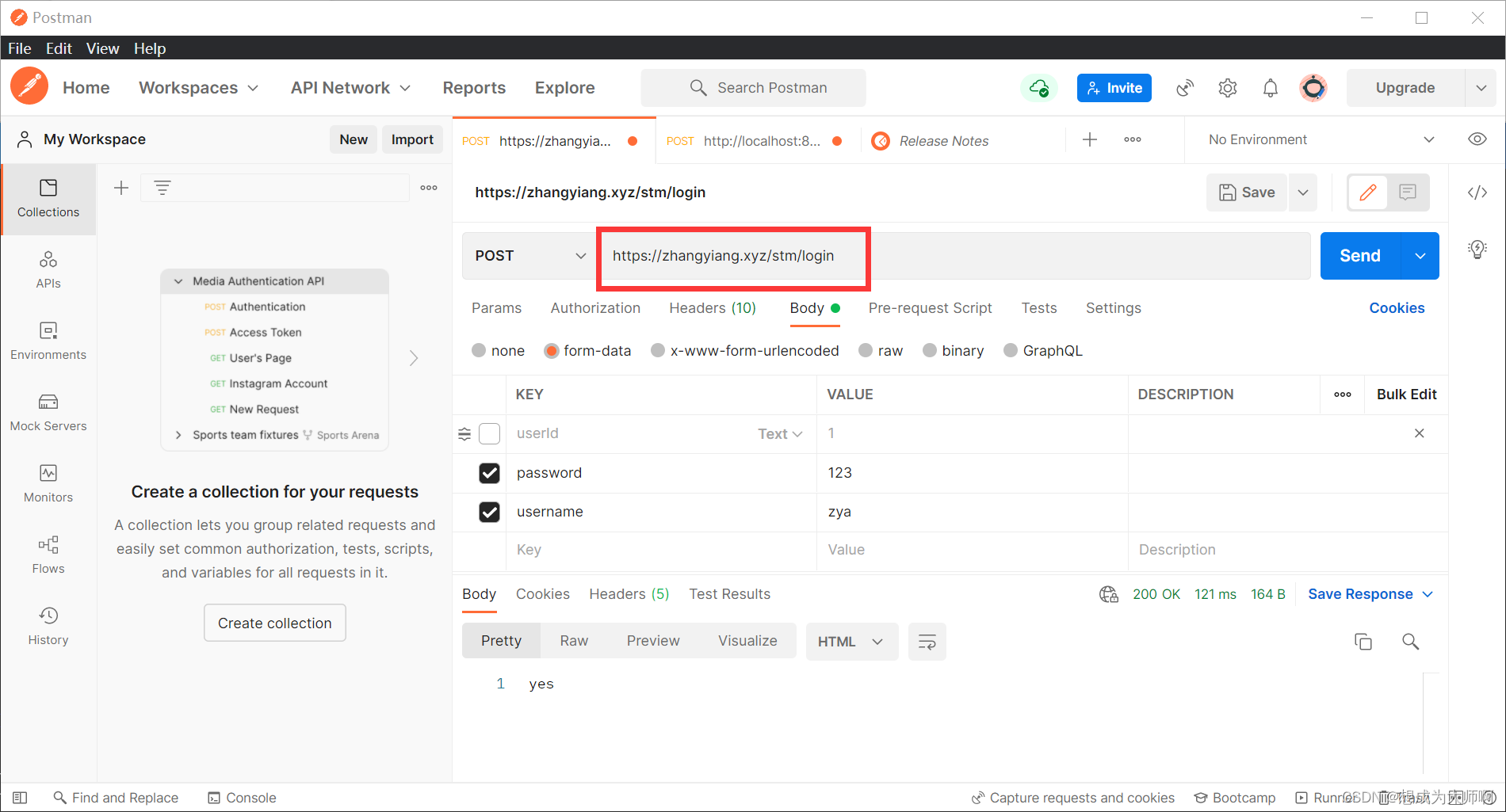Open the collections panel more-options menu
The height and width of the screenshot is (812, 1506).
[x=429, y=188]
